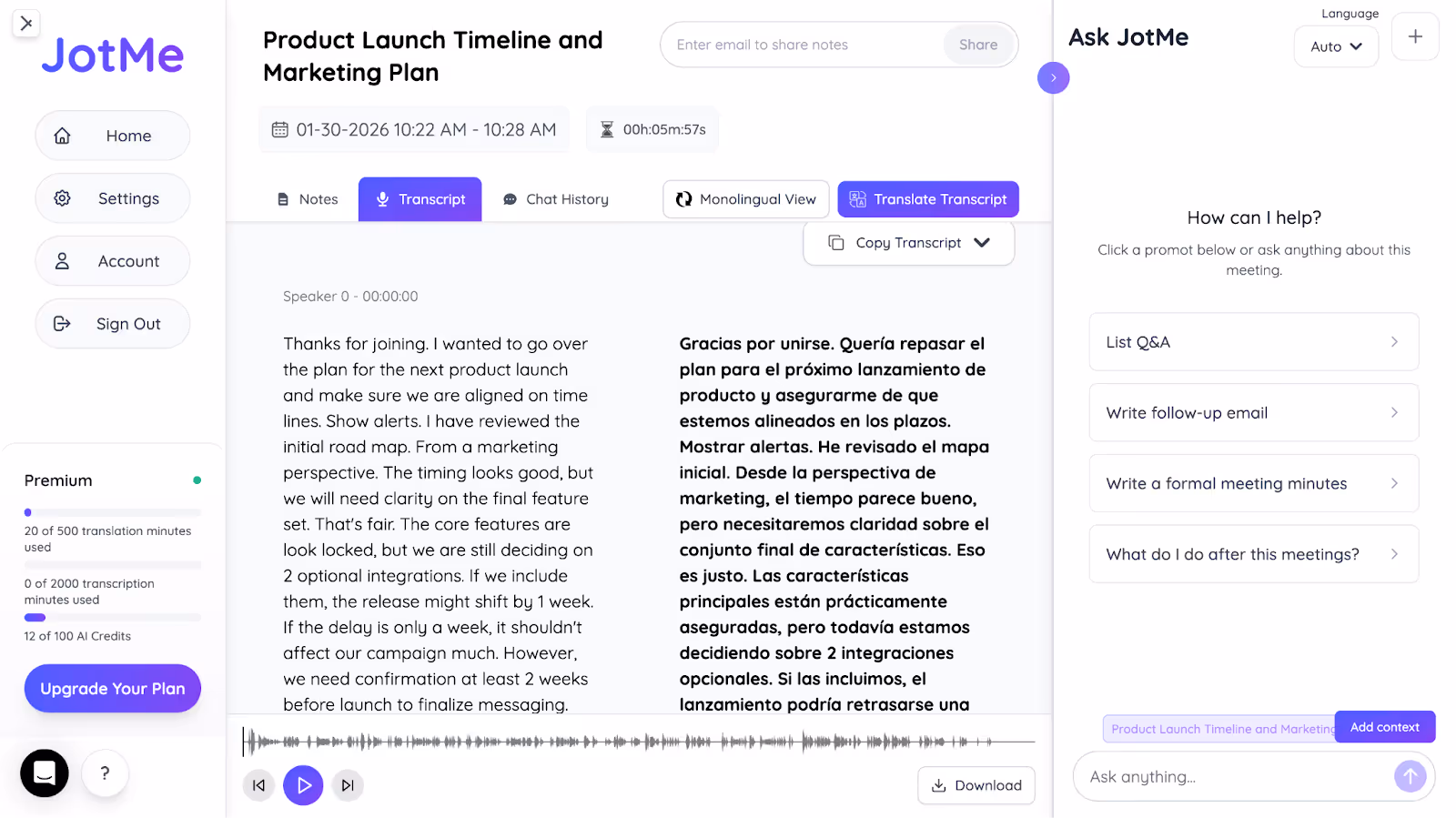Click the JotMe logo
The width and height of the screenshot is (1456, 818).
coord(113,56)
